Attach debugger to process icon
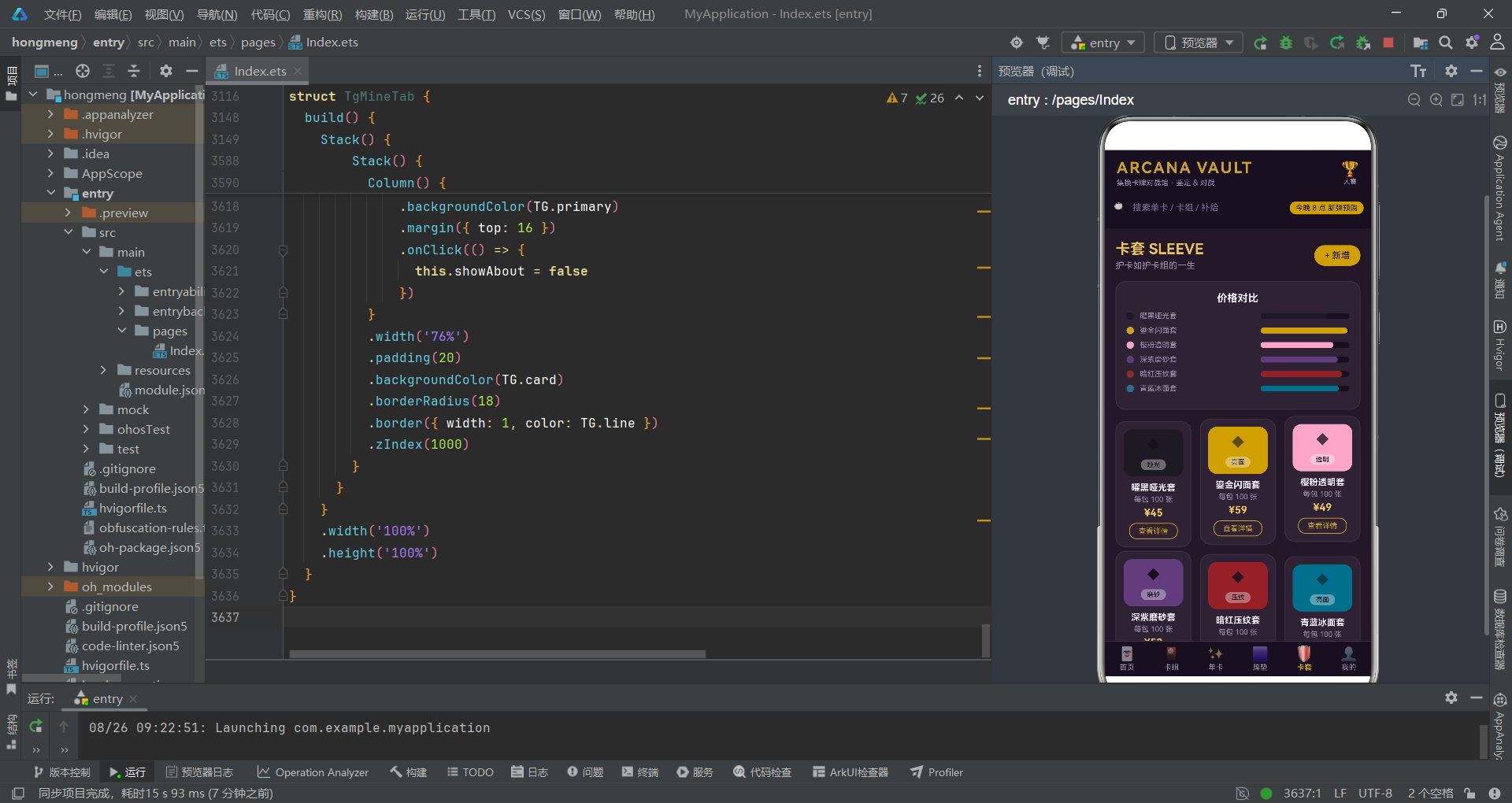1512x803 pixels. pyautogui.click(x=1363, y=43)
